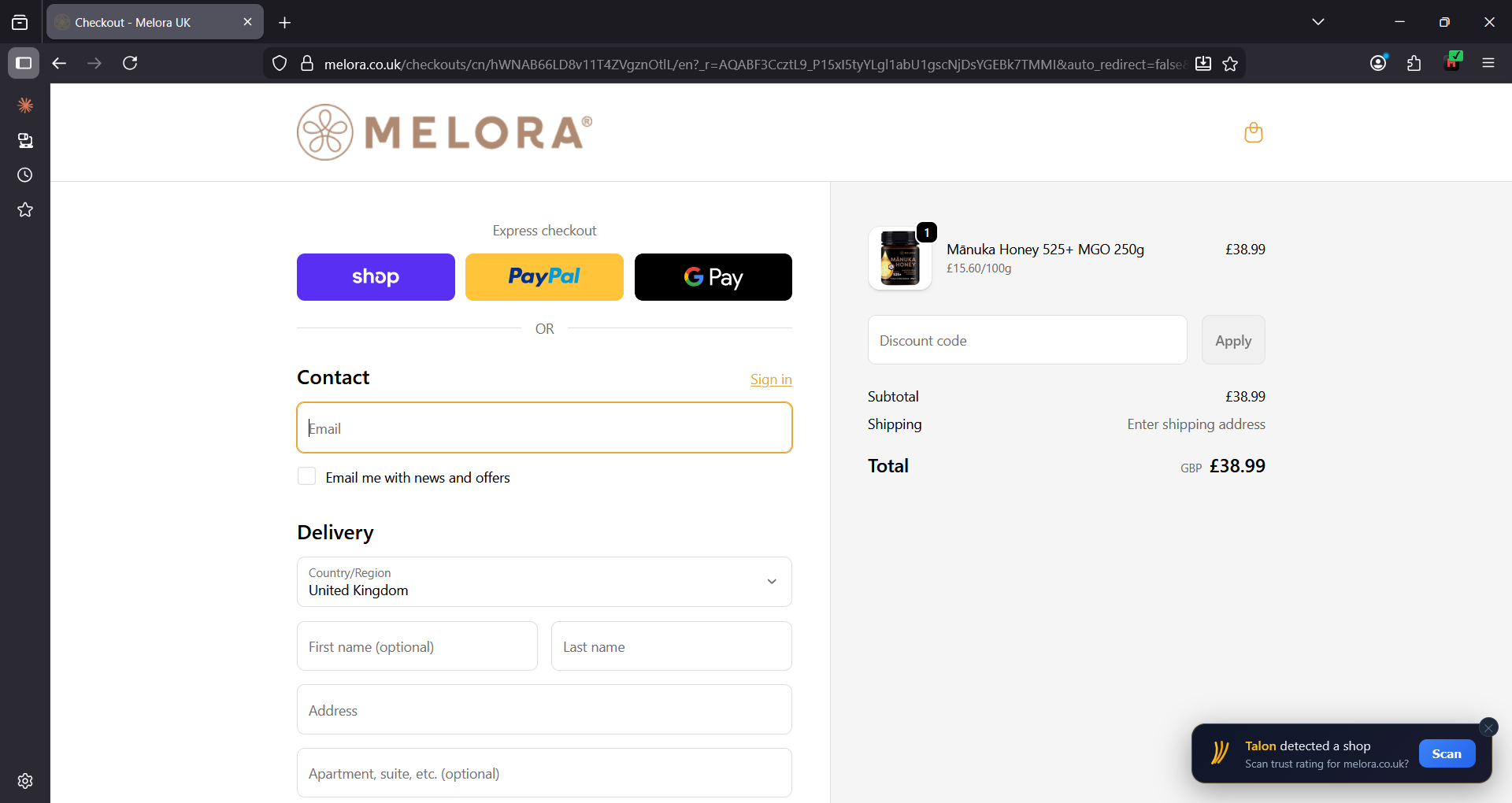Screen dimensions: 1512x803
Task: Toggle the sidebar panel button
Action: 24,63
